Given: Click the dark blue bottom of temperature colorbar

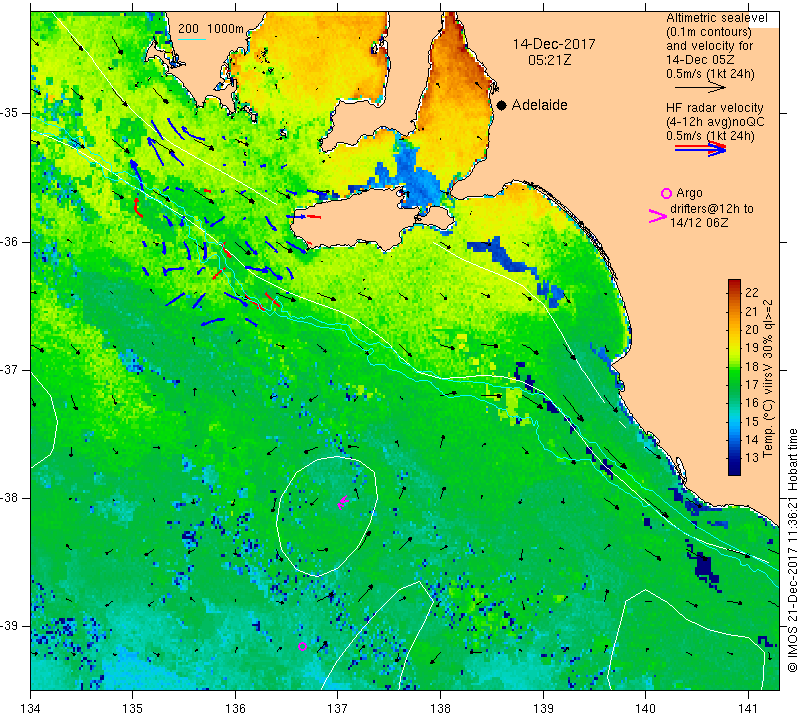Looking at the screenshot, I should tap(734, 467).
